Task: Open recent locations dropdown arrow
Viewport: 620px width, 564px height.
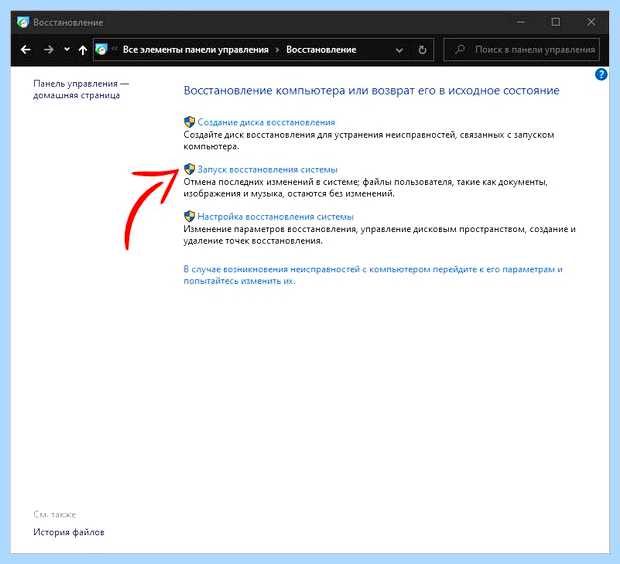Action: click(67, 49)
